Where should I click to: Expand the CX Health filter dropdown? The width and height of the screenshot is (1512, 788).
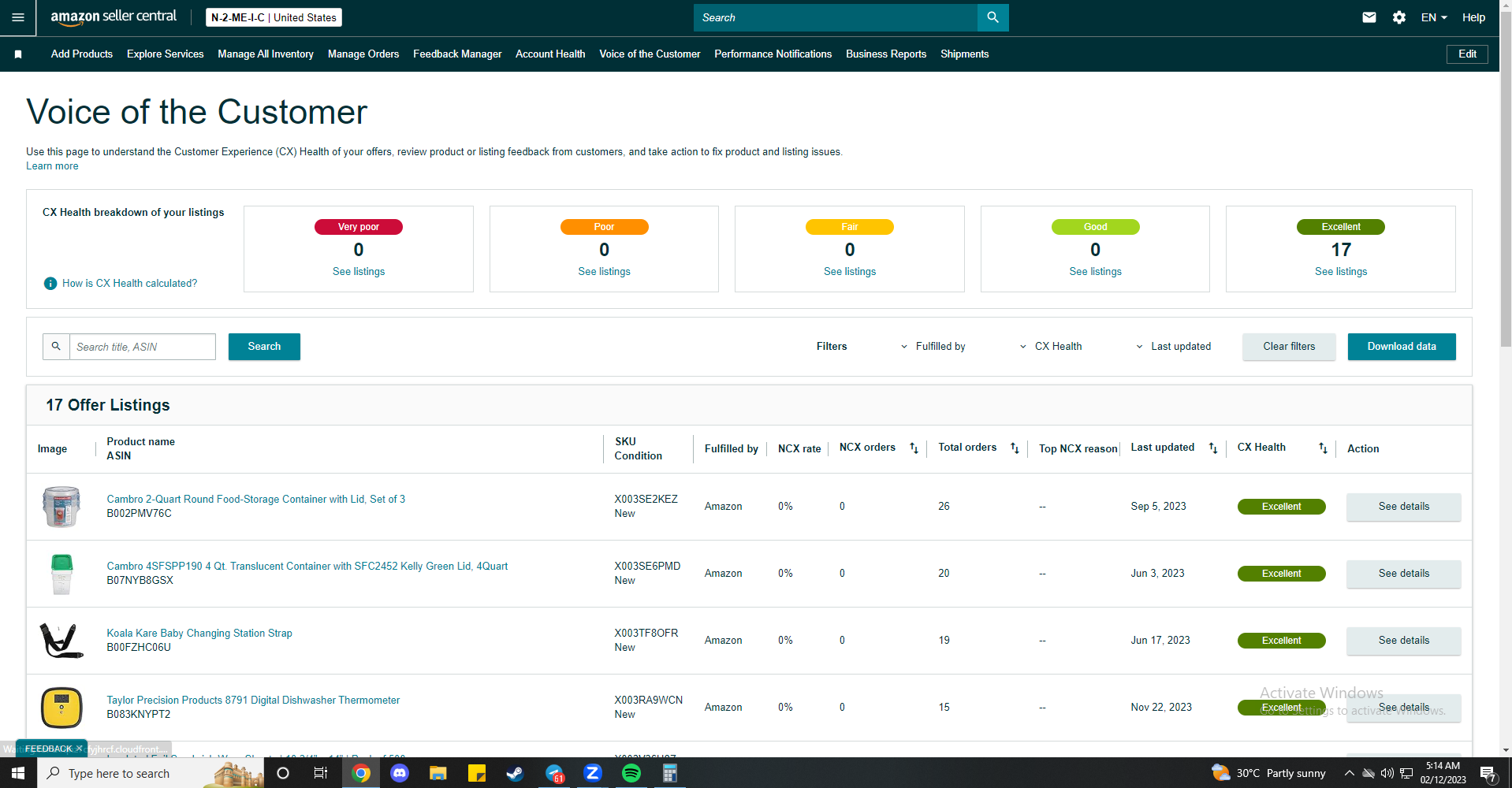[1050, 347]
